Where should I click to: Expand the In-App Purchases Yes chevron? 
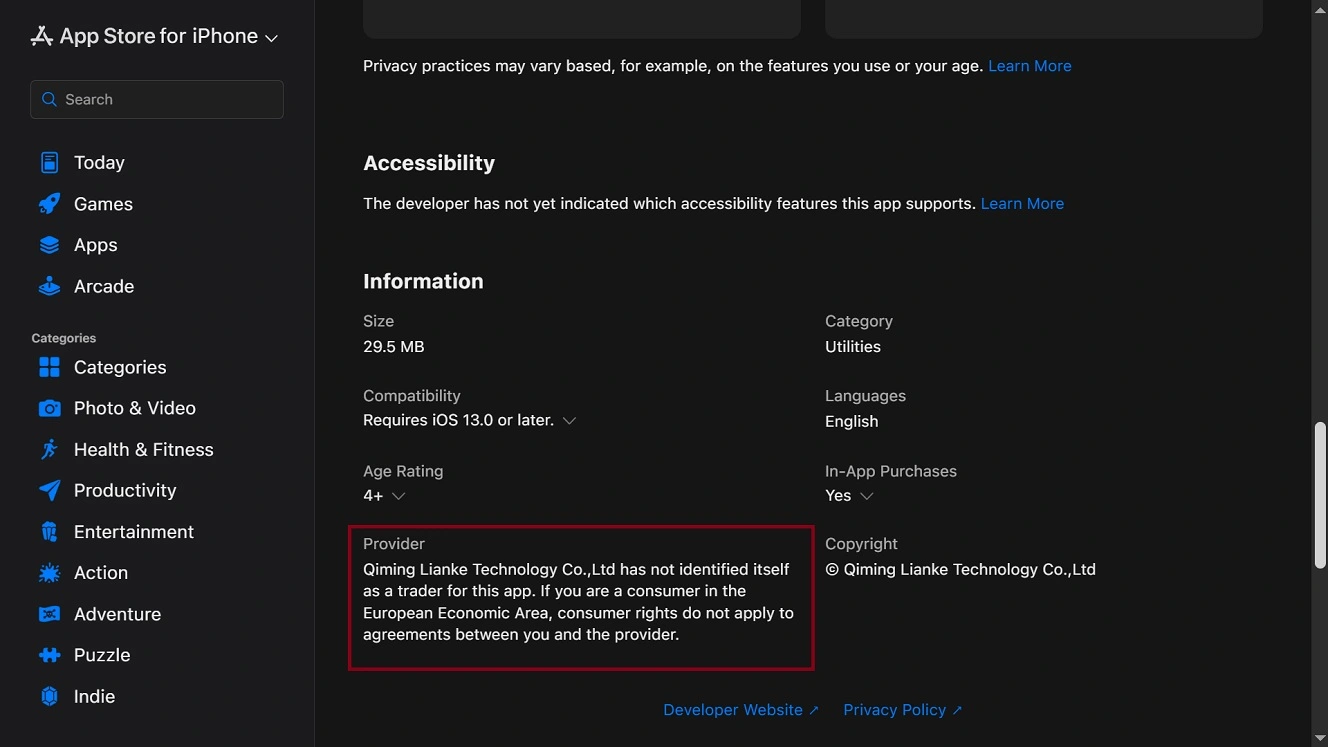866,496
